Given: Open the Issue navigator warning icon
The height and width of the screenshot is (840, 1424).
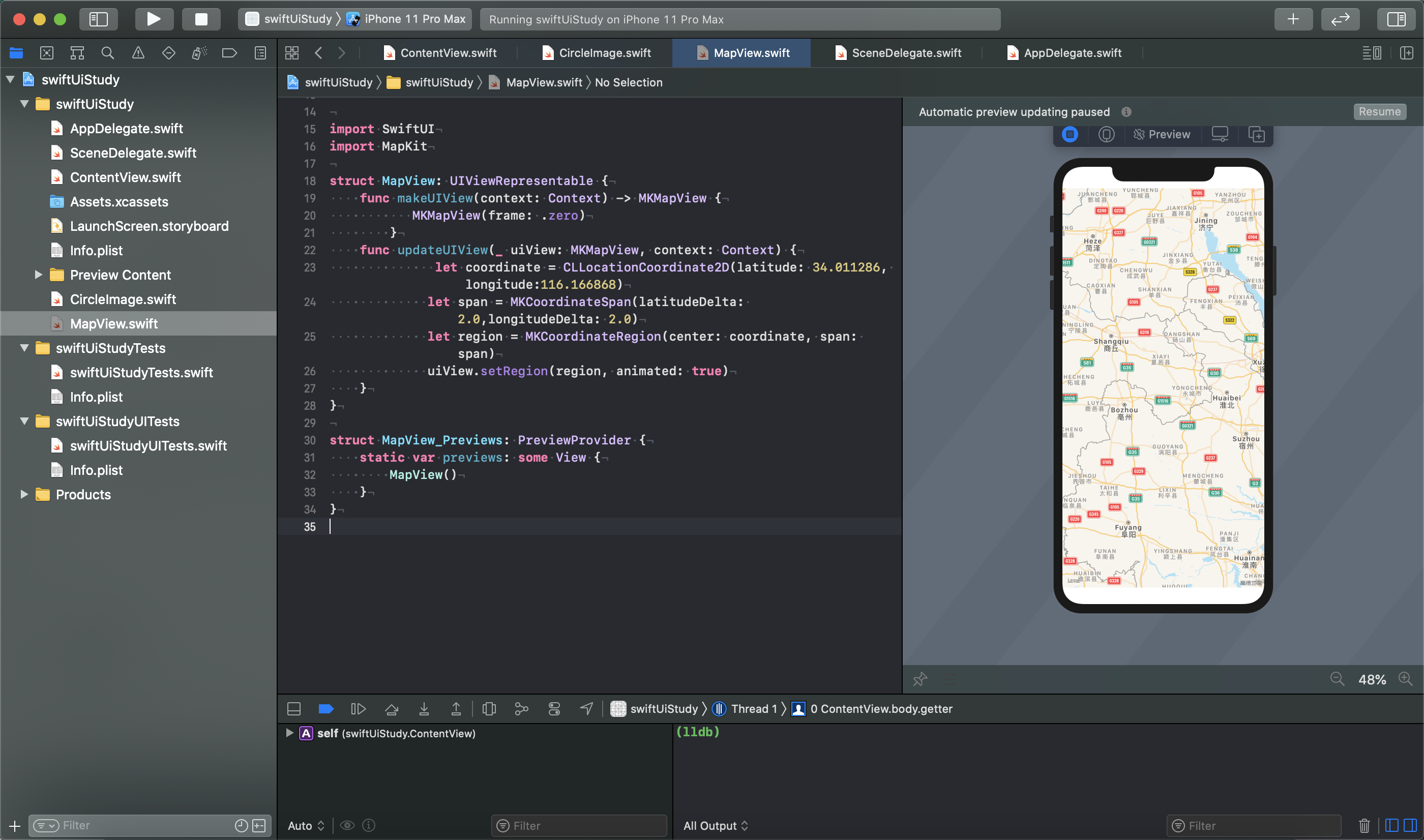Looking at the screenshot, I should click(x=138, y=53).
